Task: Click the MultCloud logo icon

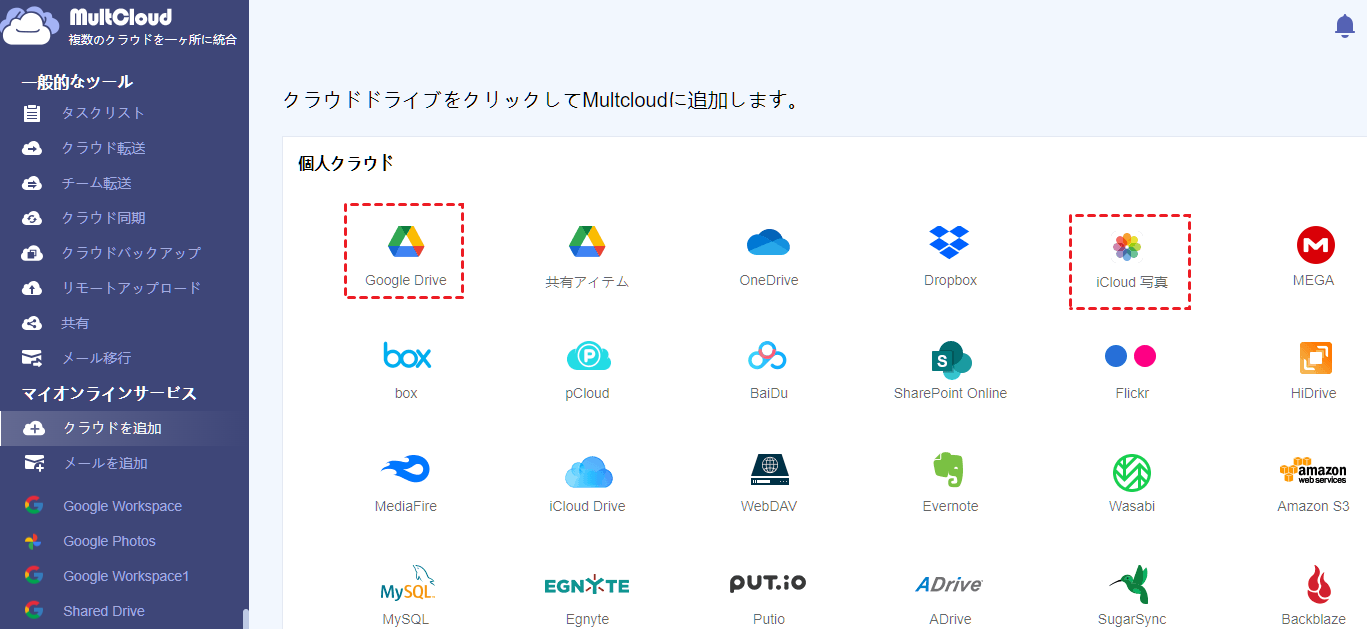Action: tap(29, 27)
